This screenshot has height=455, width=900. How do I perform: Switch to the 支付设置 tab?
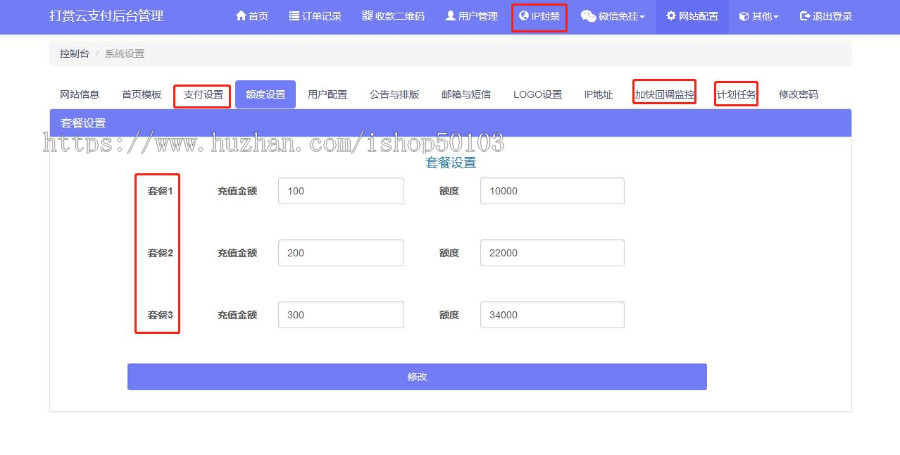(x=203, y=95)
